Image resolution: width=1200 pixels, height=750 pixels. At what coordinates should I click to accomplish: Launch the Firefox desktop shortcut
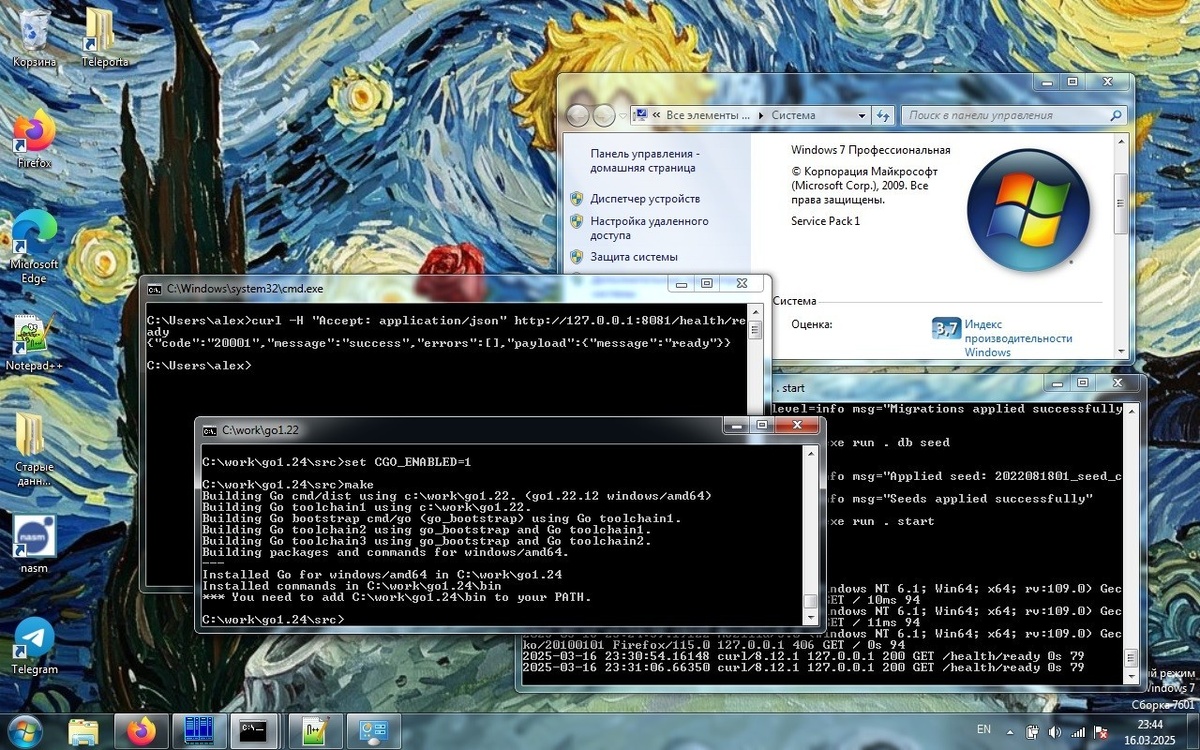[x=33, y=138]
